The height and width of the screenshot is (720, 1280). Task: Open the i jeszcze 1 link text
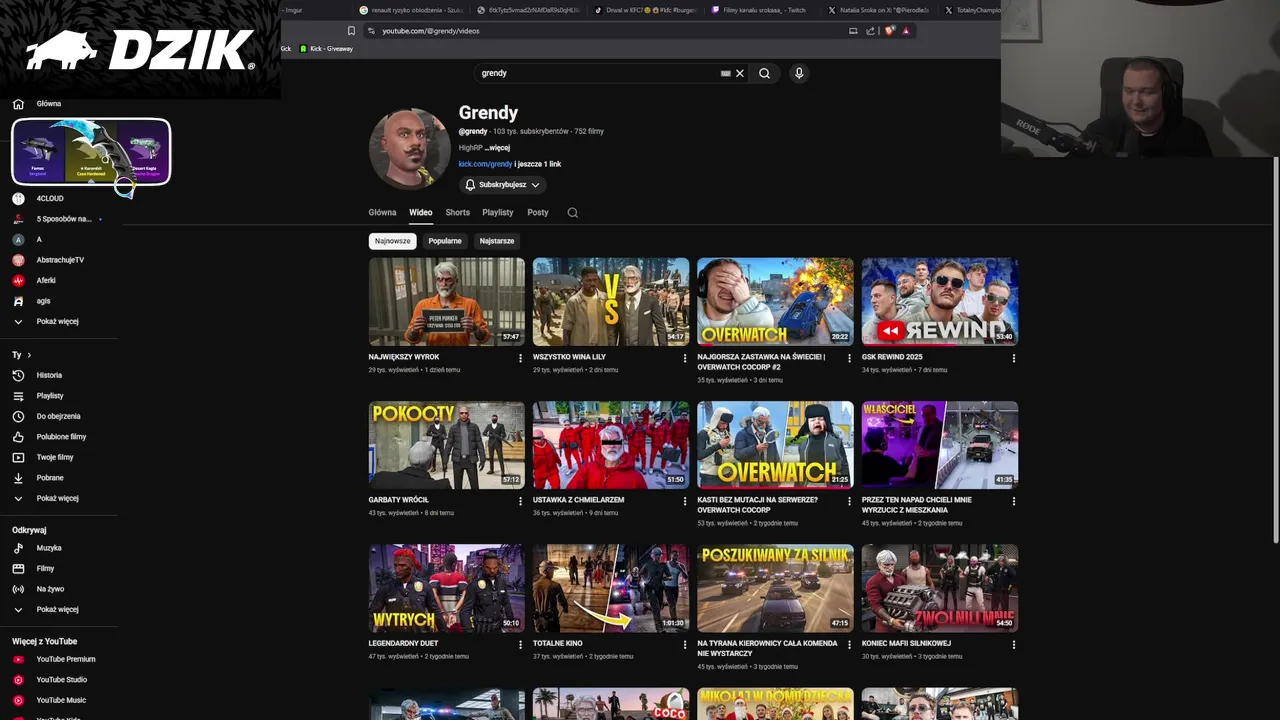pyautogui.click(x=538, y=164)
